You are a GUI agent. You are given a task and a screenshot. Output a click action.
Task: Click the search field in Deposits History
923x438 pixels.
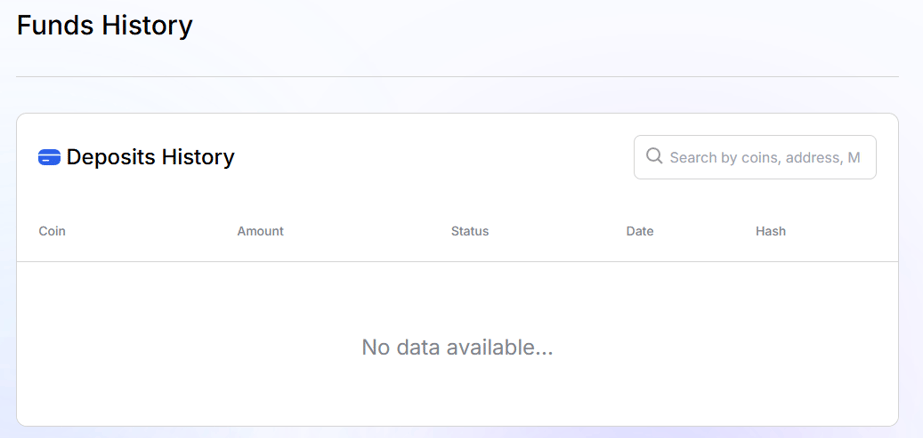point(755,157)
